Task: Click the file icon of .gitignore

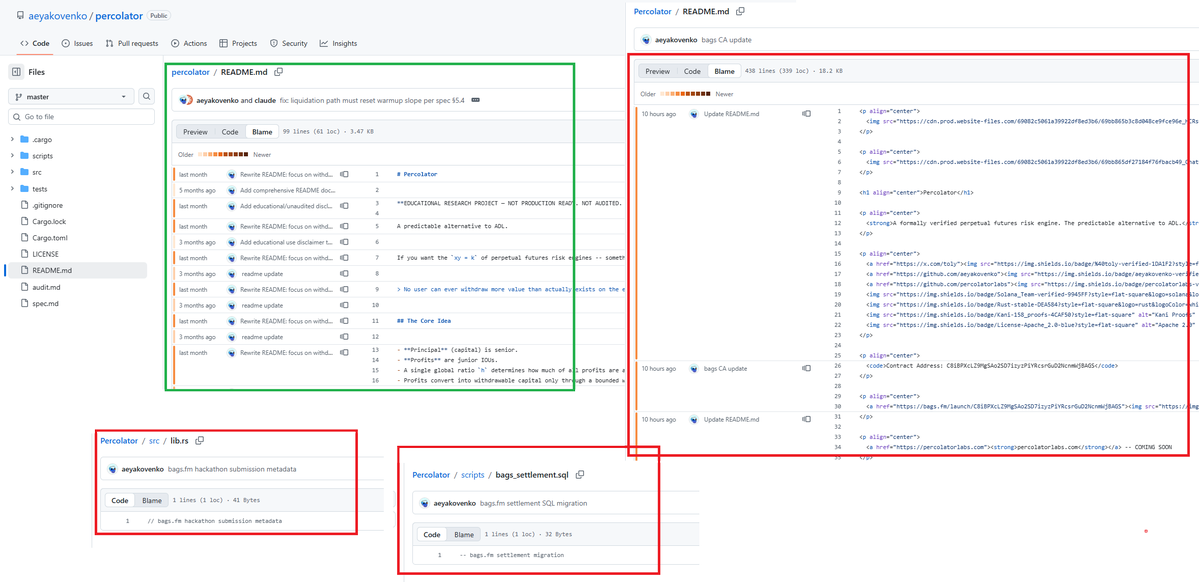Action: [x=25, y=205]
